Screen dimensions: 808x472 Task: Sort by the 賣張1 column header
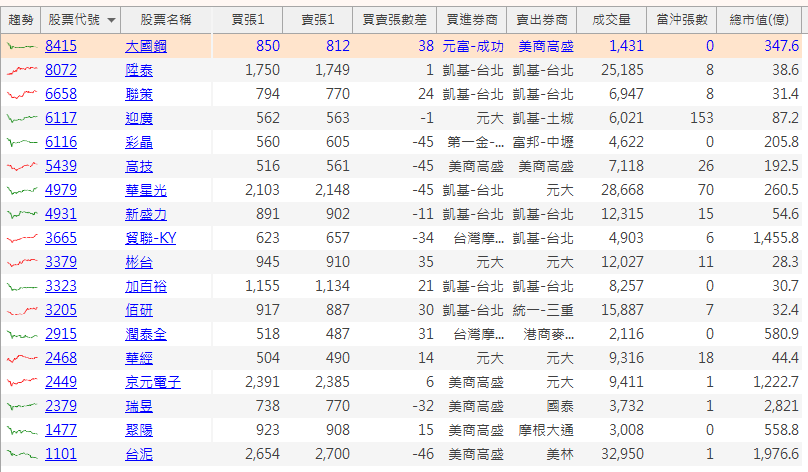[x=317, y=20]
